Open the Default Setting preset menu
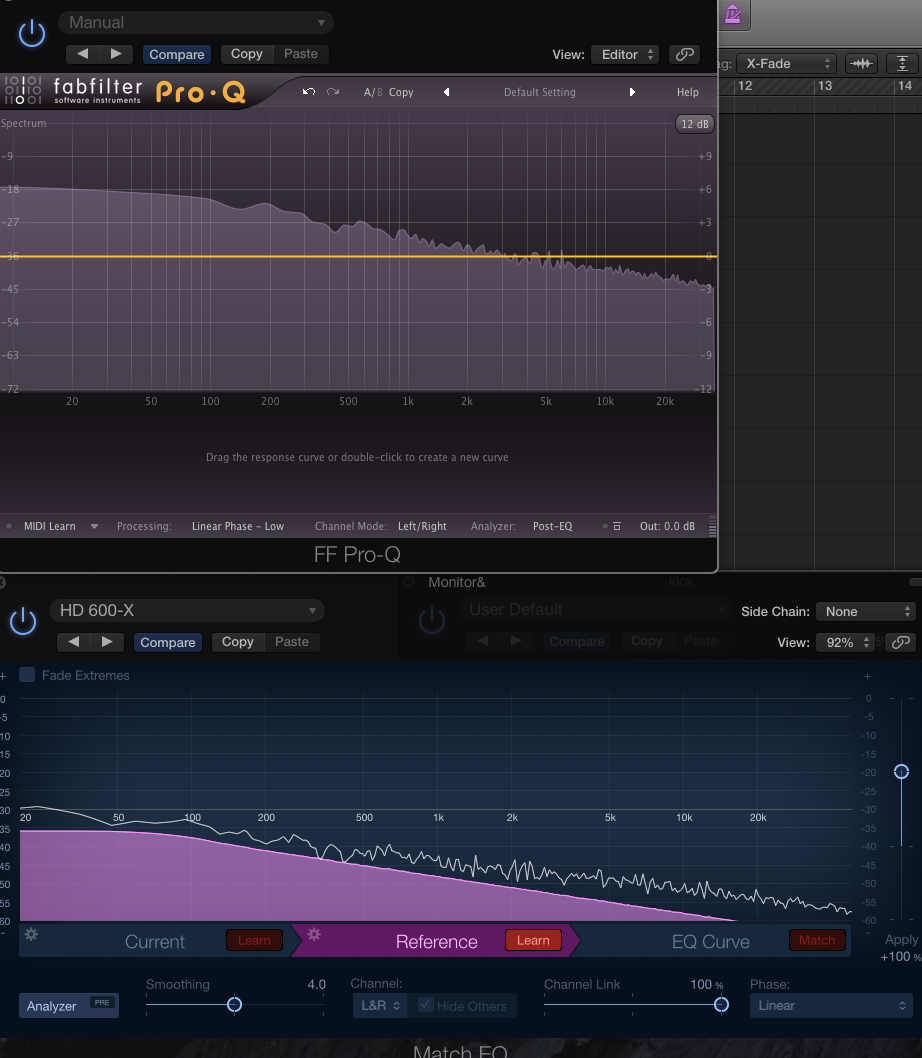922x1058 pixels. click(x=539, y=92)
